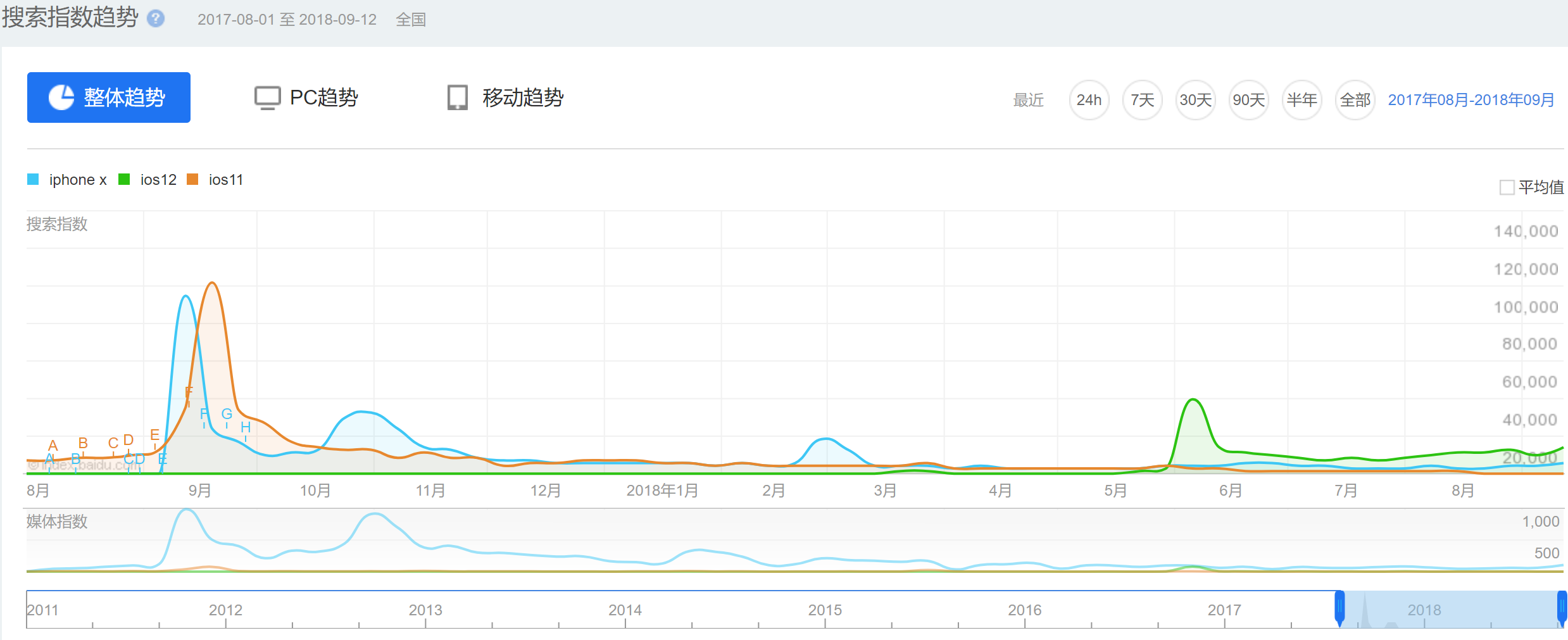This screenshot has width=1568, height=640.
Task: Click the orange ios11 legend swatch
Action: (192, 179)
